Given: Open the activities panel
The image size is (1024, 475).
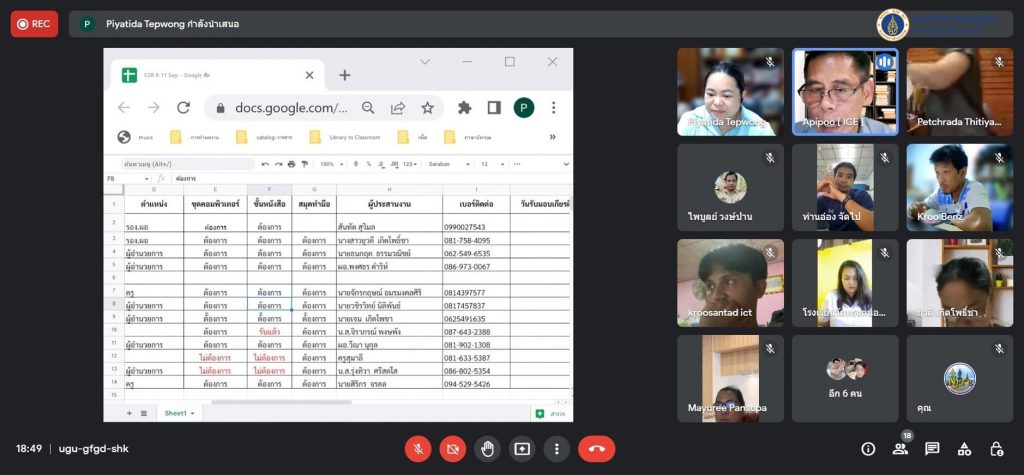Looking at the screenshot, I should [964, 449].
